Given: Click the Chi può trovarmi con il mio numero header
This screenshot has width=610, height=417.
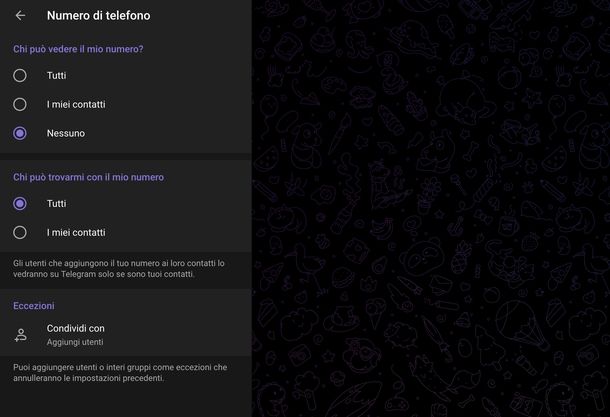Looking at the screenshot, I should point(88,177).
